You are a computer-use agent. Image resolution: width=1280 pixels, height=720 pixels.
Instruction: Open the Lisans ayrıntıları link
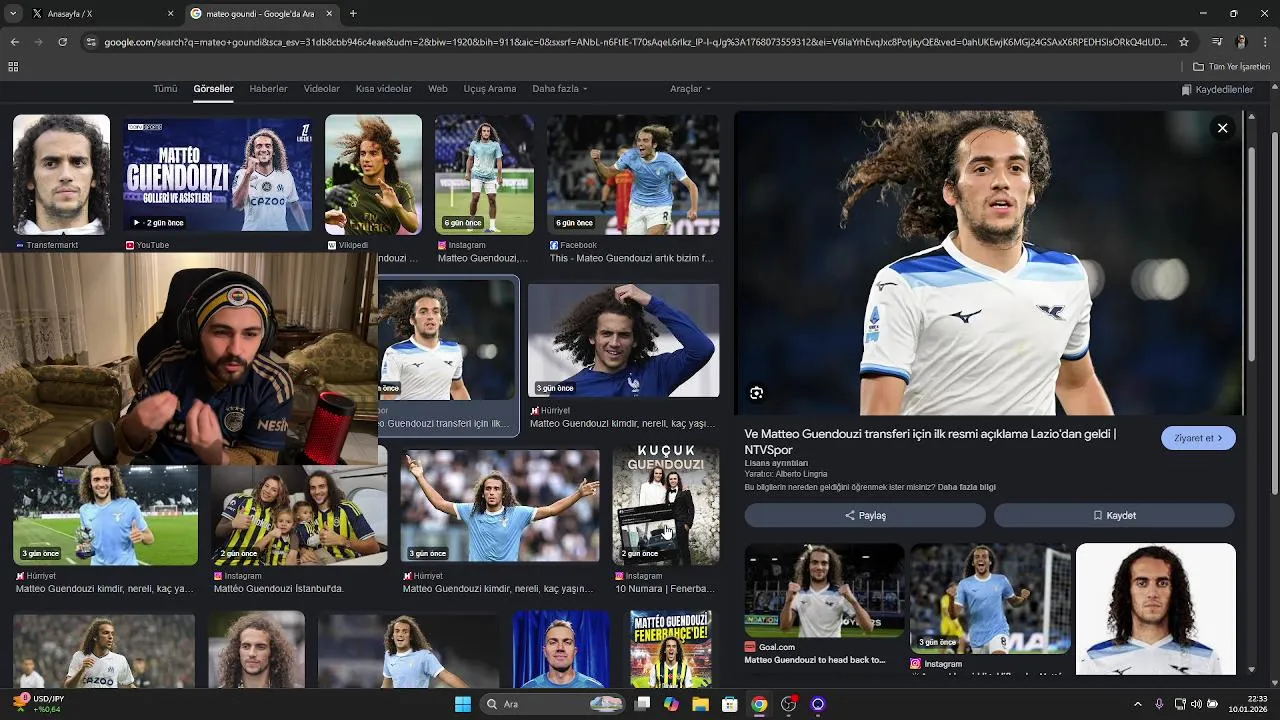[776, 463]
